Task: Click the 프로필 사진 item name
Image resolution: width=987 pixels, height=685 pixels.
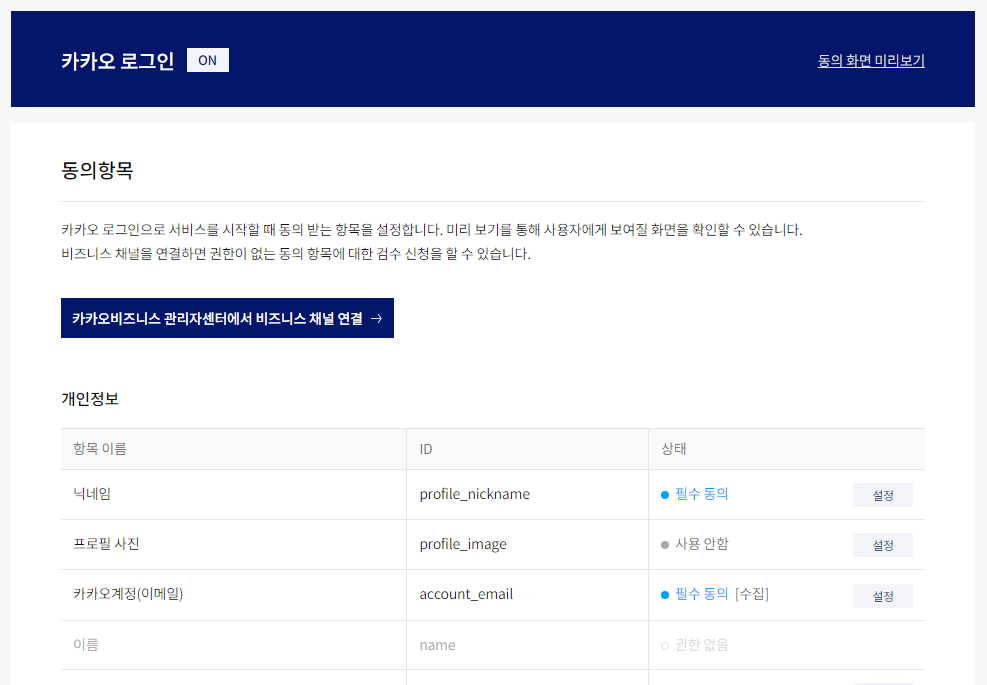Action: click(x=106, y=543)
